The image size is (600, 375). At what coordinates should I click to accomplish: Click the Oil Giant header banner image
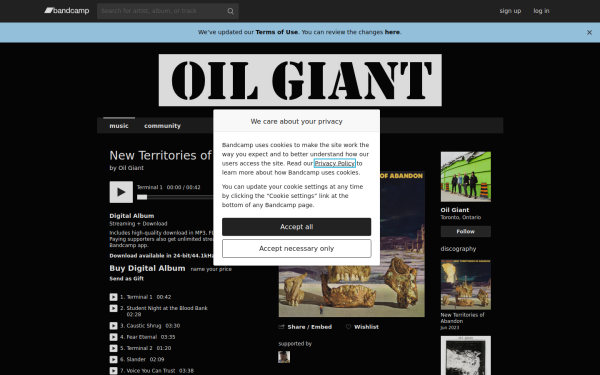[300, 80]
